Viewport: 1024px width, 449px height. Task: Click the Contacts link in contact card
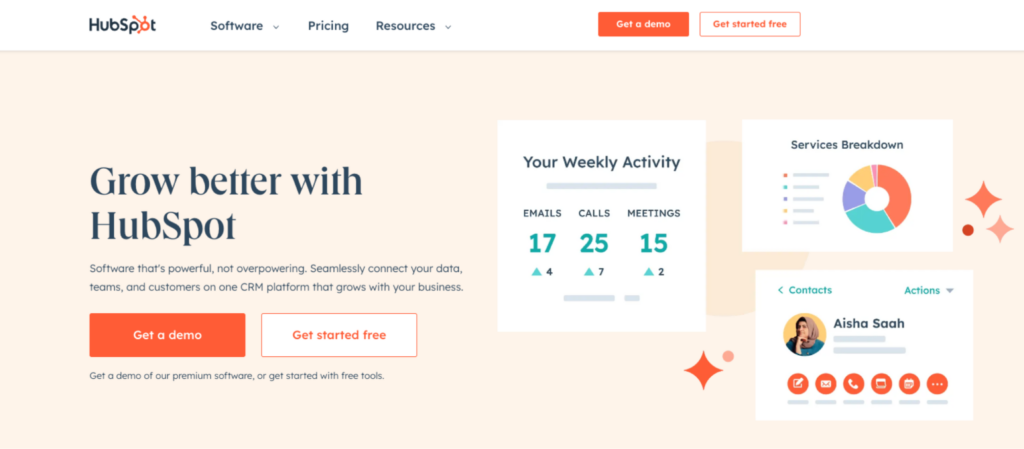pos(810,290)
